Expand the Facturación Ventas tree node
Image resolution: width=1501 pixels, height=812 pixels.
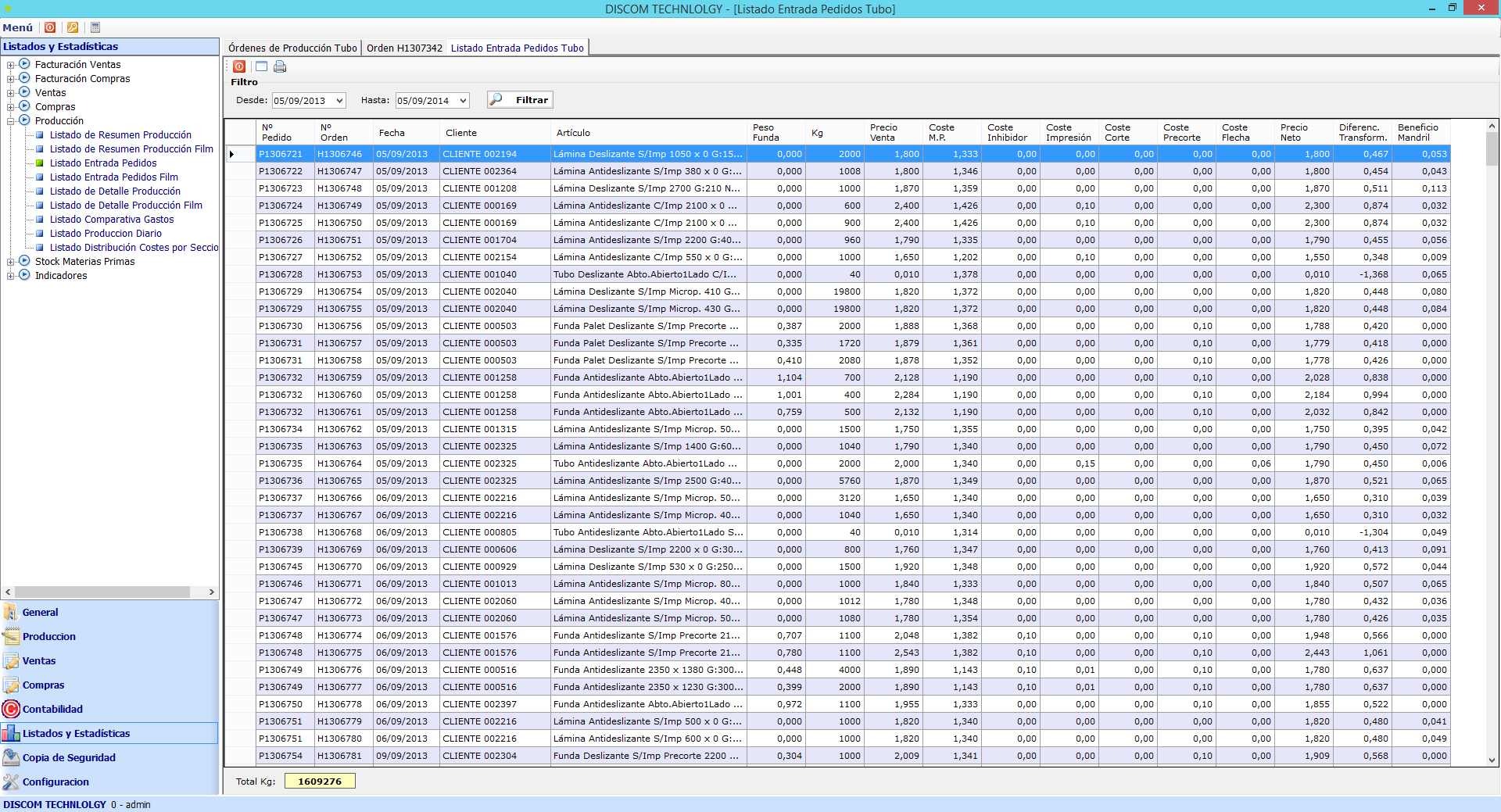[10, 65]
